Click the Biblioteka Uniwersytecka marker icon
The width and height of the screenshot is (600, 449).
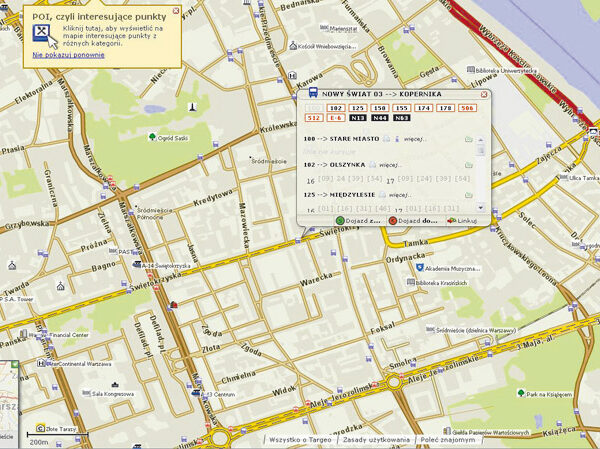coord(471,71)
